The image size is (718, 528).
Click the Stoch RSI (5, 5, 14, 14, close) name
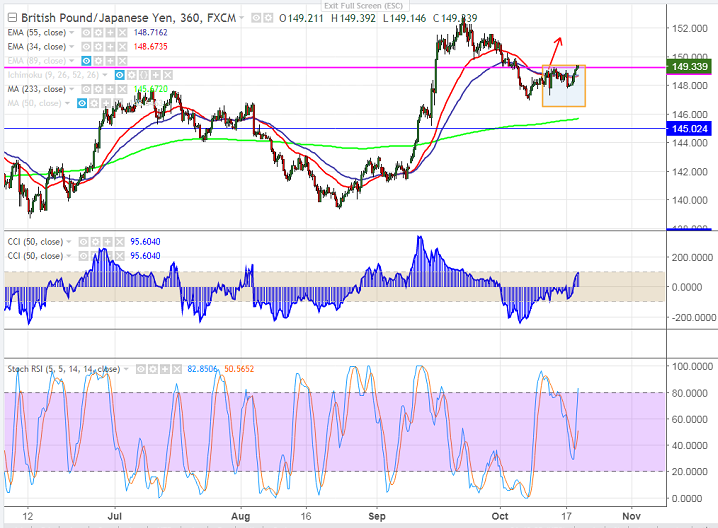pos(64,369)
